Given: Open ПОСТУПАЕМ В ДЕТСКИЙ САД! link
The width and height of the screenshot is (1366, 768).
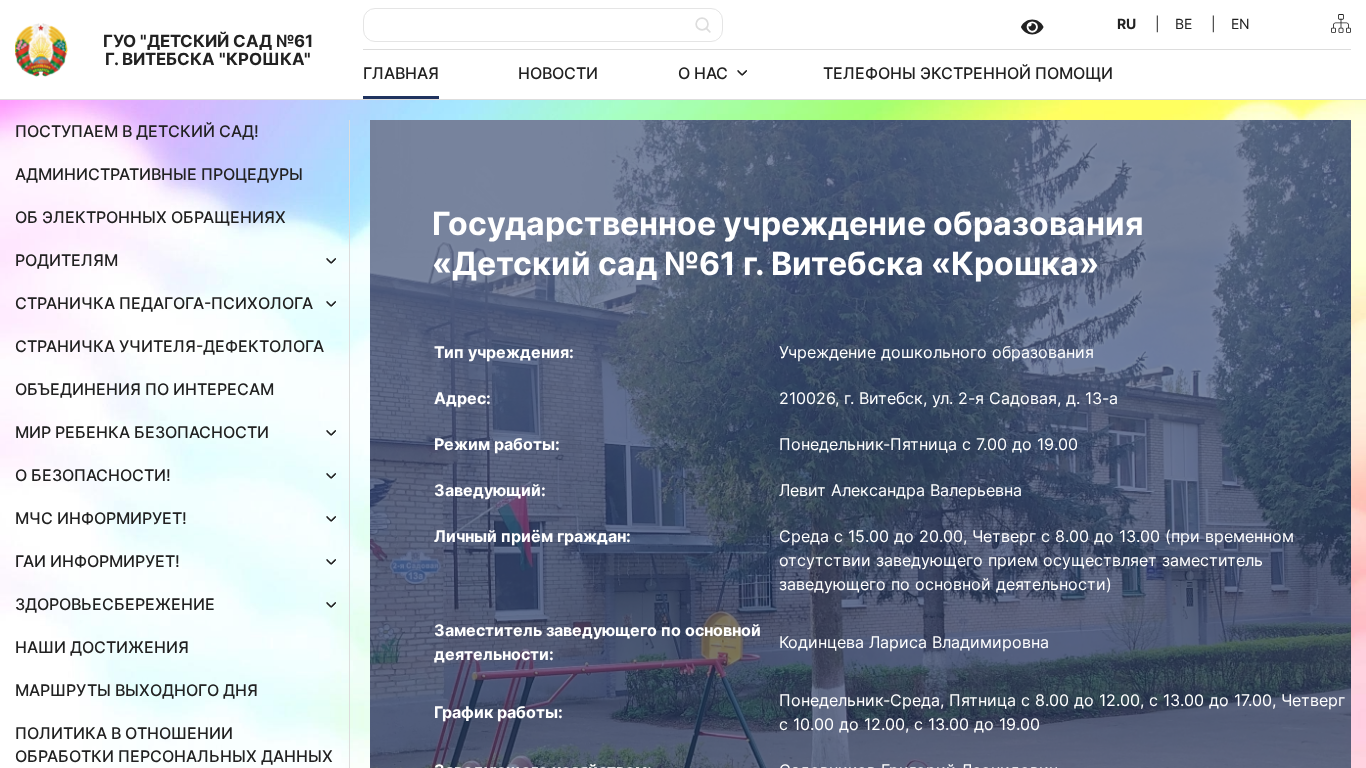Looking at the screenshot, I should pos(136,131).
